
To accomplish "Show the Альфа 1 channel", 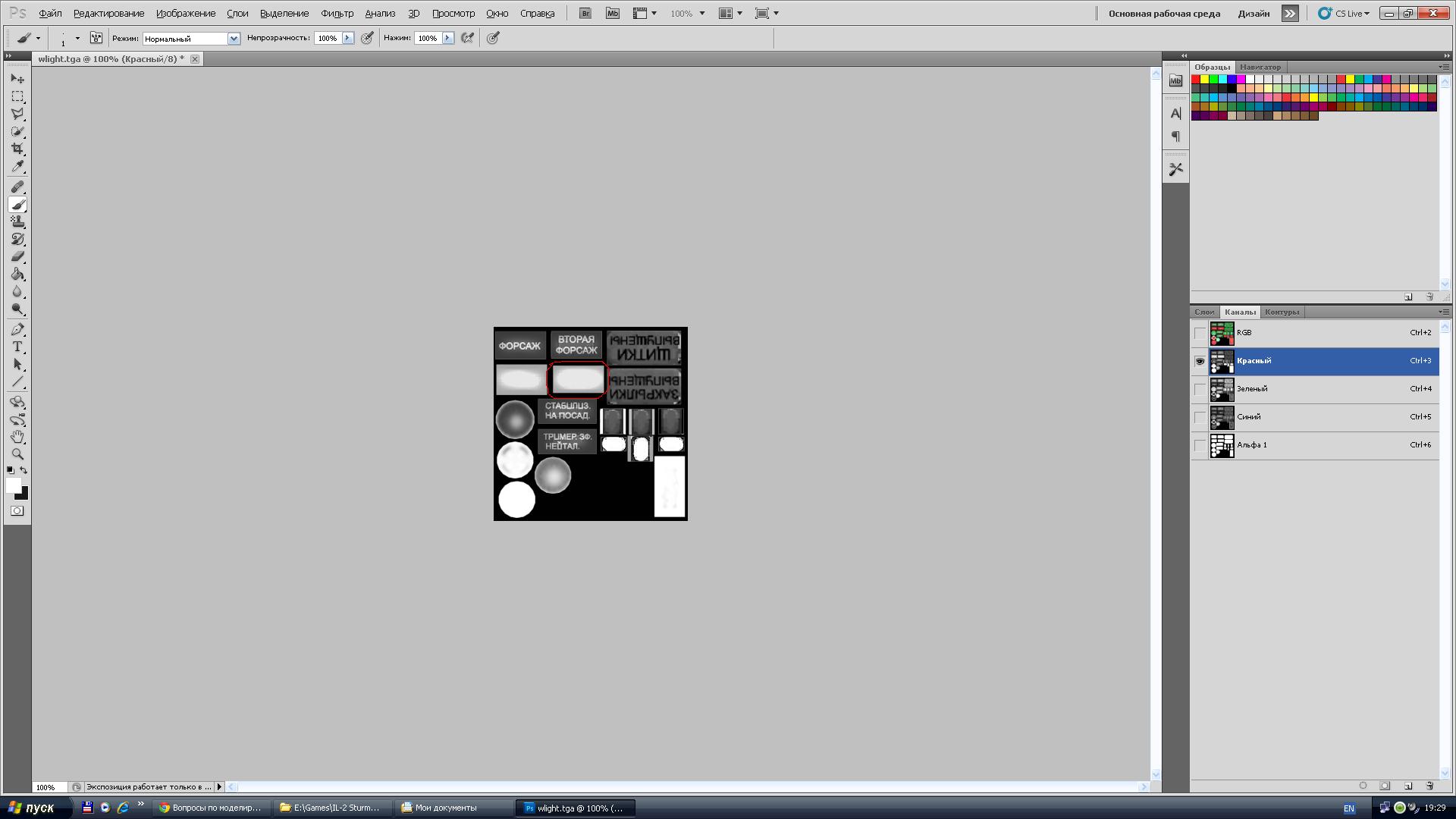I will pos(1199,445).
